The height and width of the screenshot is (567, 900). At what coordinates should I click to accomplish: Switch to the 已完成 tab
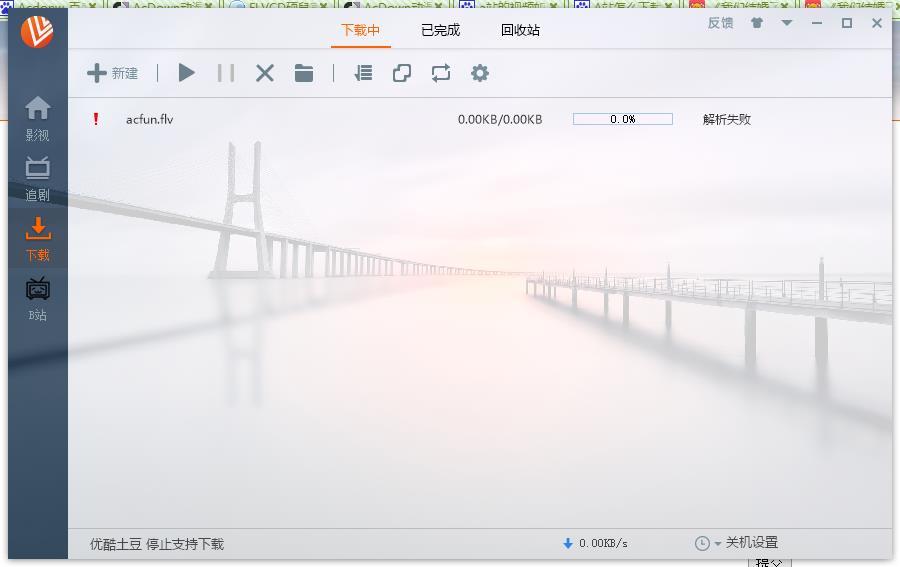tap(440, 30)
